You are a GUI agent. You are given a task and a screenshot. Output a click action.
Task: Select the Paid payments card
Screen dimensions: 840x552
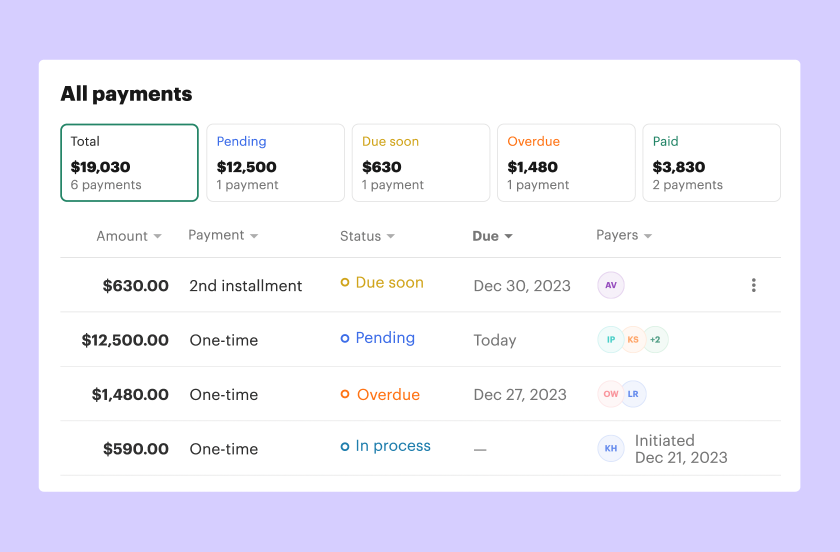point(711,163)
